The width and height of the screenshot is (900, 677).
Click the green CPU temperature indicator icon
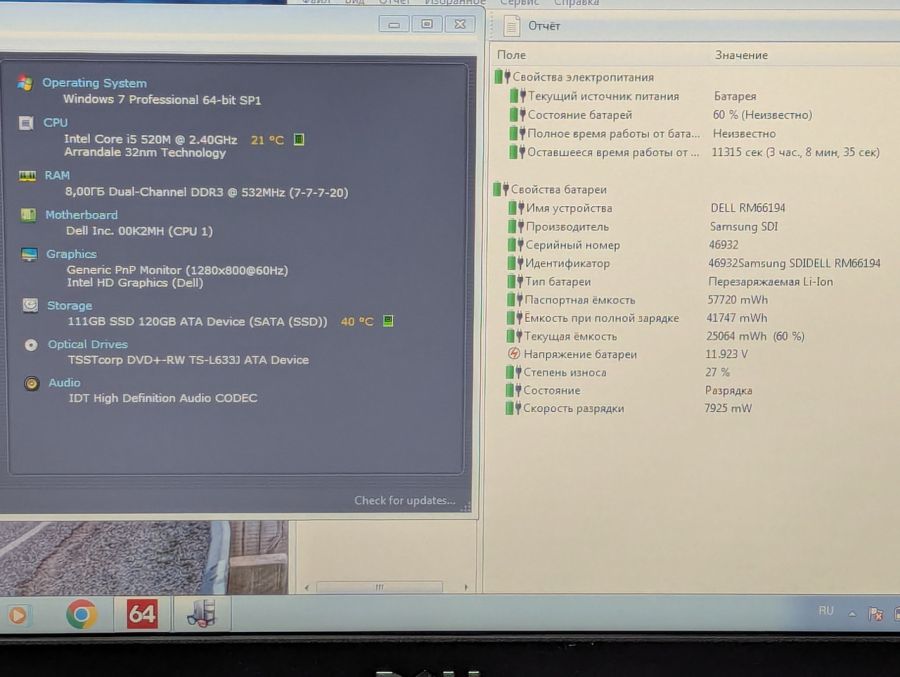point(298,140)
